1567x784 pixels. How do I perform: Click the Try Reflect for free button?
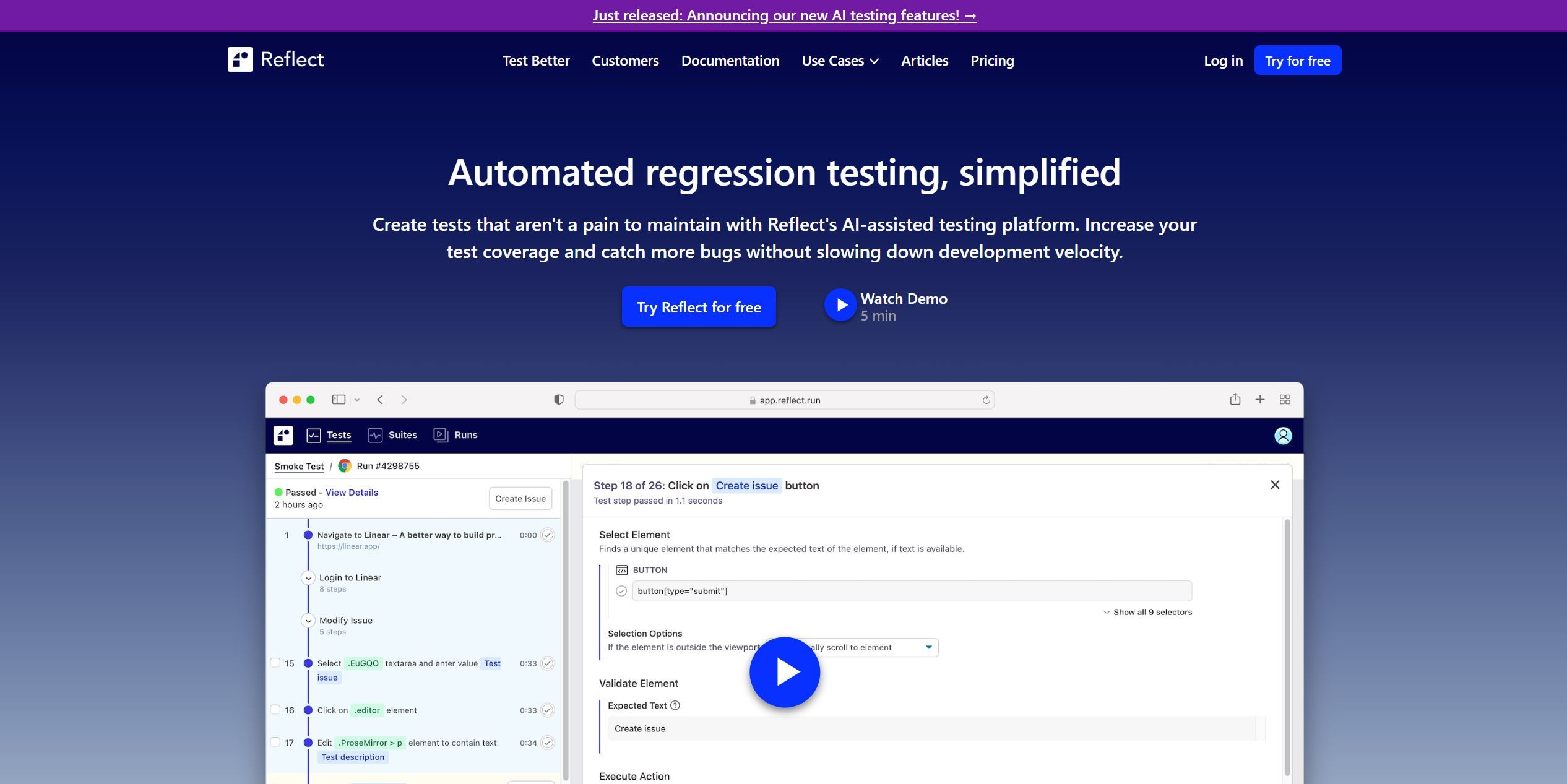[x=699, y=307]
